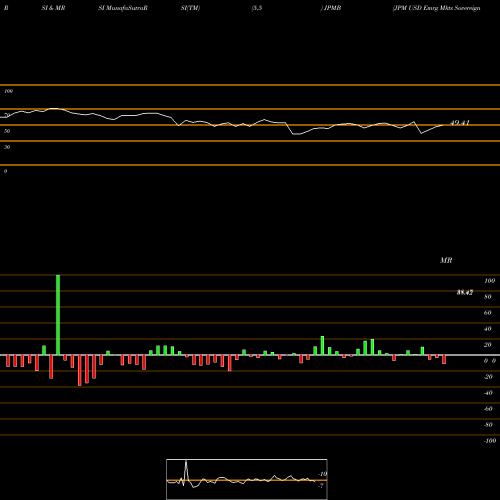
Task: Click the 60 axis label on MR chart
Action: pos(487,313)
